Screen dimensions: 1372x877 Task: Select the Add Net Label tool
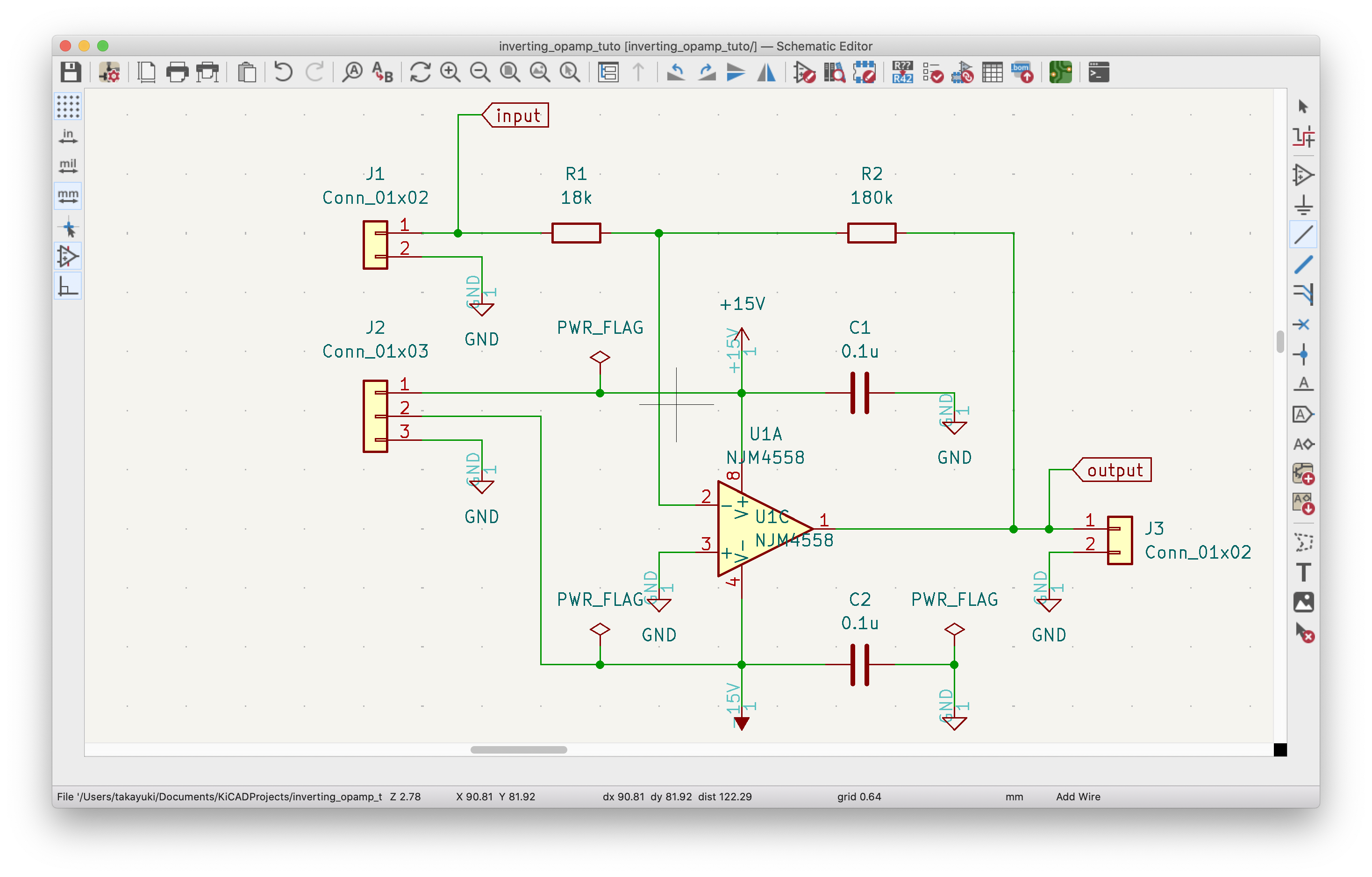tap(1303, 384)
